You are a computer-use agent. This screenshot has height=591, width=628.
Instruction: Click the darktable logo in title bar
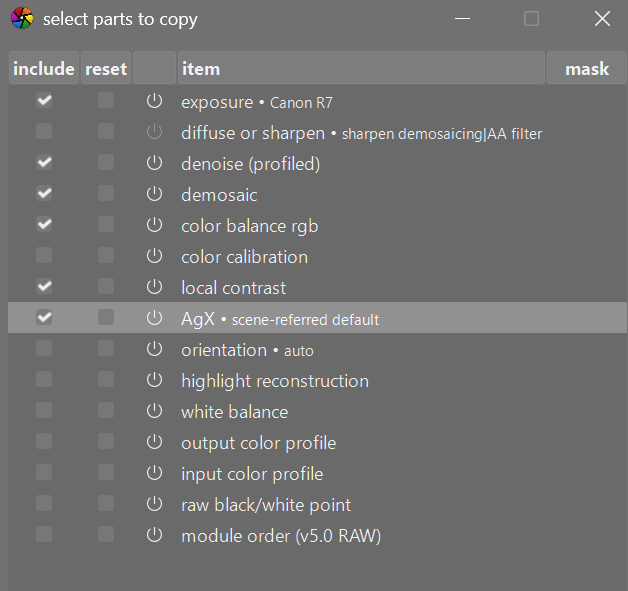(x=21, y=19)
